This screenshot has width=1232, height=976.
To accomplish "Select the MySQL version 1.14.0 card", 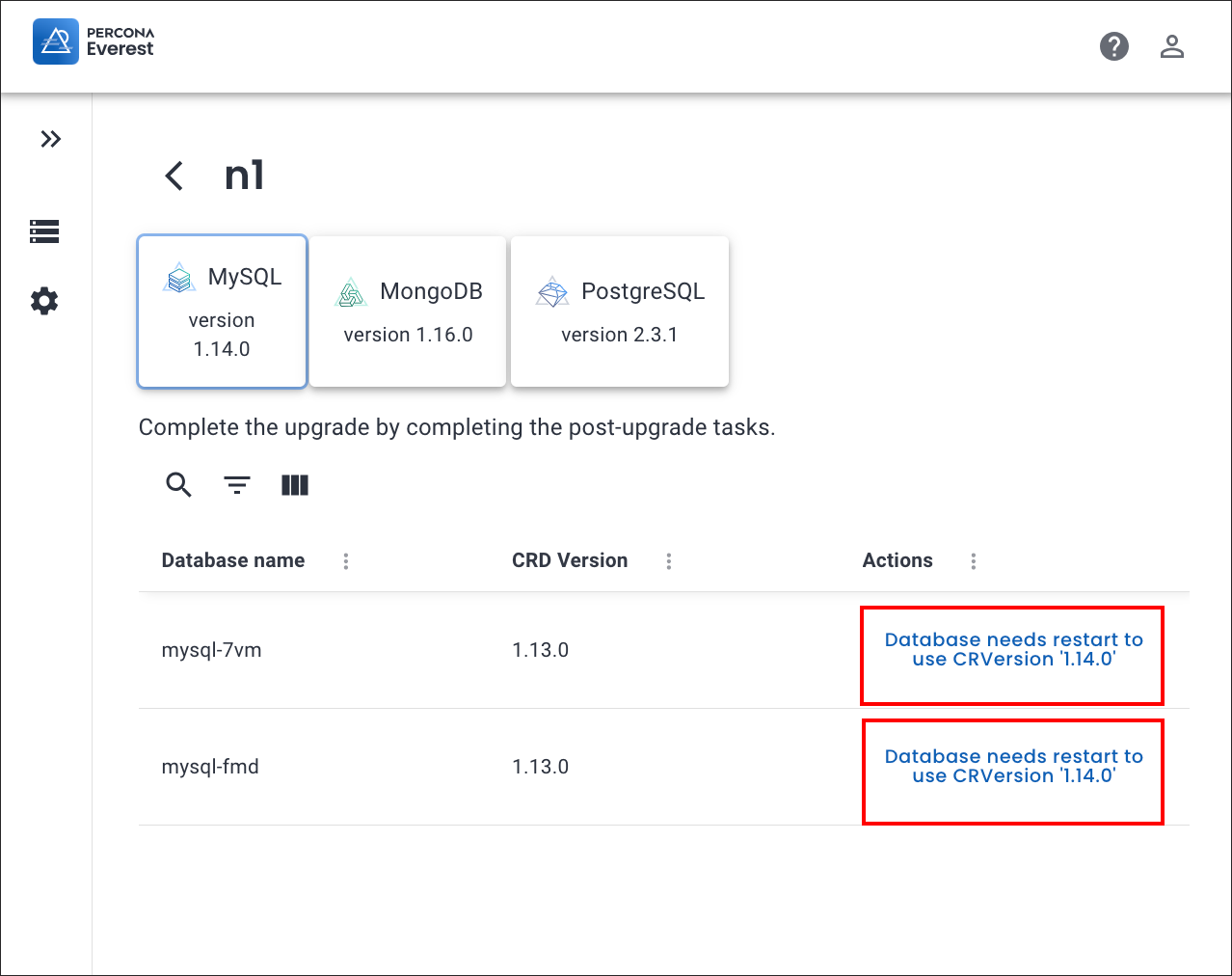I will coord(222,312).
